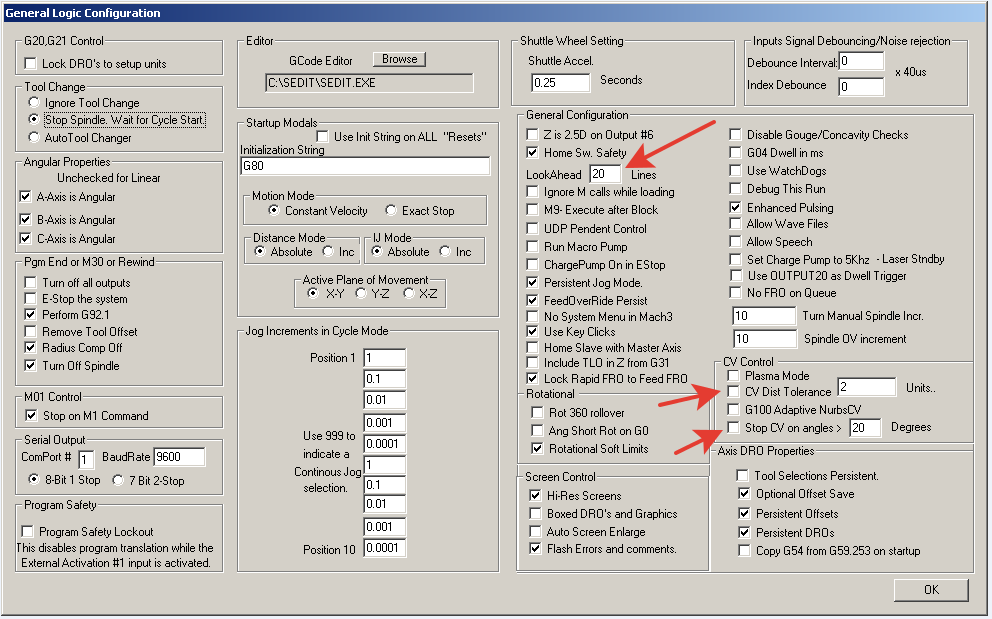
Task: Check E-Stop the system
Action: click(x=30, y=298)
